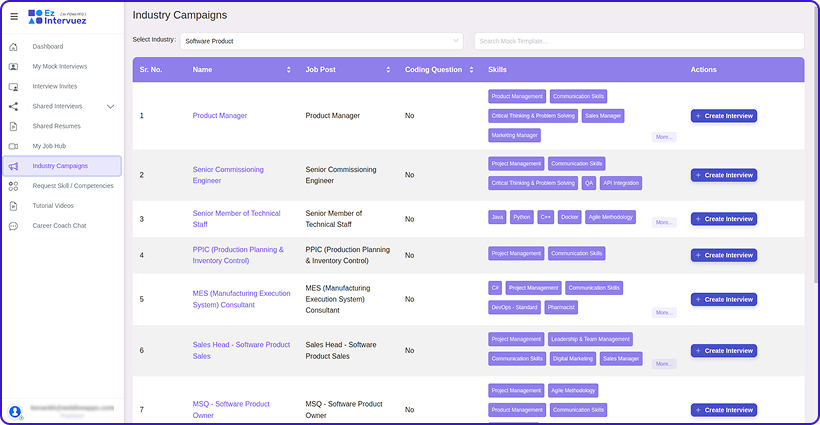Select Industry Campaigns in sidebar
The image size is (820, 425).
[60, 166]
